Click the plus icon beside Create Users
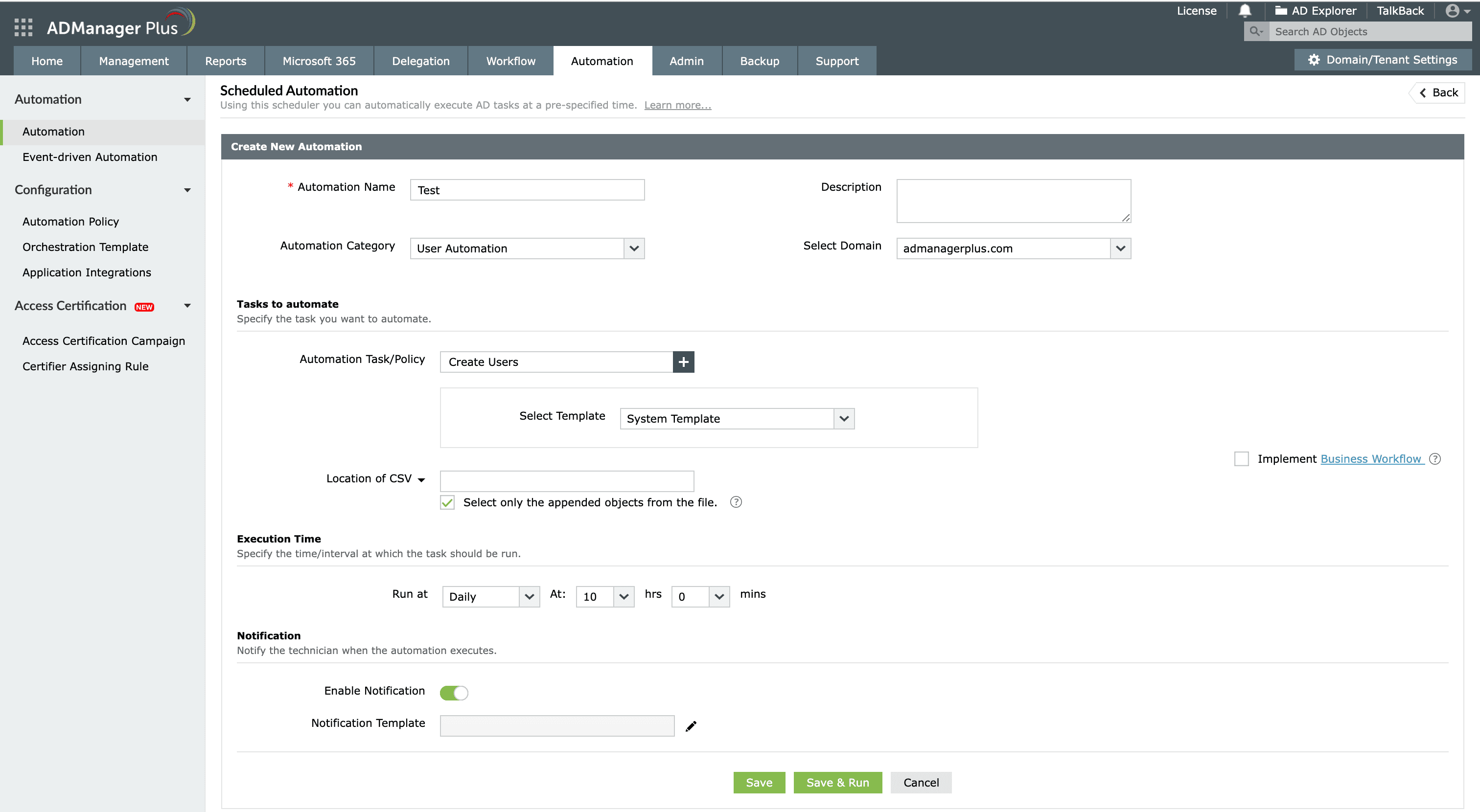This screenshot has height=812, width=1480. (x=683, y=362)
